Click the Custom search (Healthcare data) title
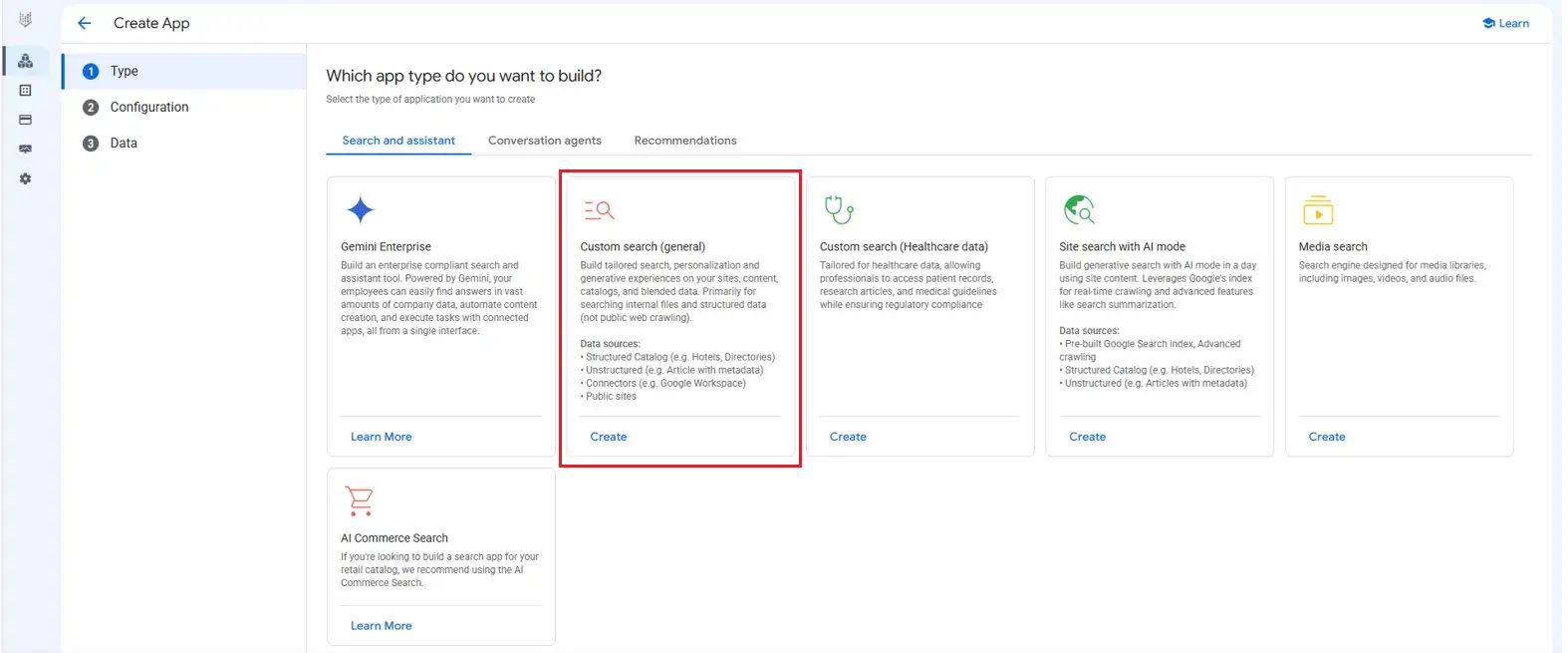 pyautogui.click(x=904, y=246)
